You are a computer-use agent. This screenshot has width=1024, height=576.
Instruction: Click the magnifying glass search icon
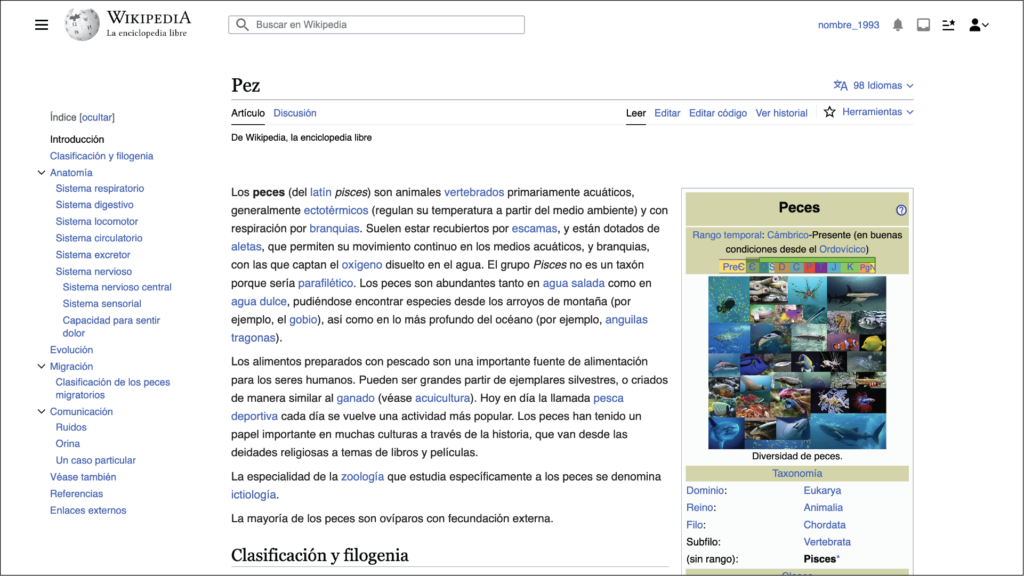[241, 24]
